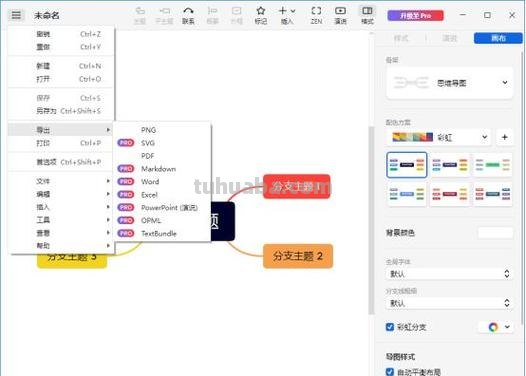The height and width of the screenshot is (376, 526).
Task: Open the 标记 (Marker) star icon
Action: point(261,15)
